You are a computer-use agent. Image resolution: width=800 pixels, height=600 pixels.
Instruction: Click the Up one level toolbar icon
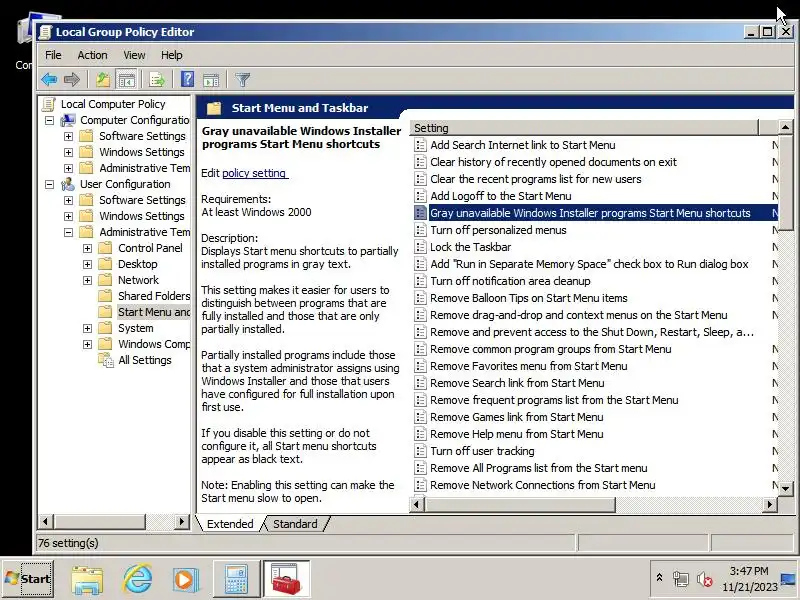[x=103, y=80]
